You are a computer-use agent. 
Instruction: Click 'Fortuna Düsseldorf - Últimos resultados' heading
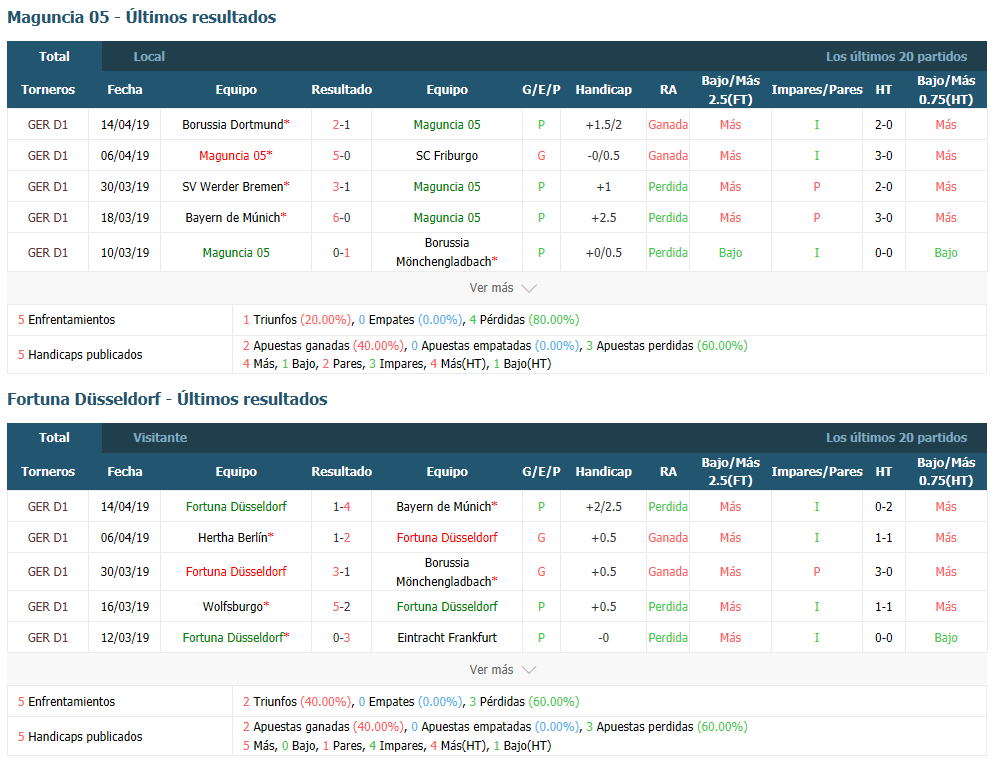(x=167, y=399)
